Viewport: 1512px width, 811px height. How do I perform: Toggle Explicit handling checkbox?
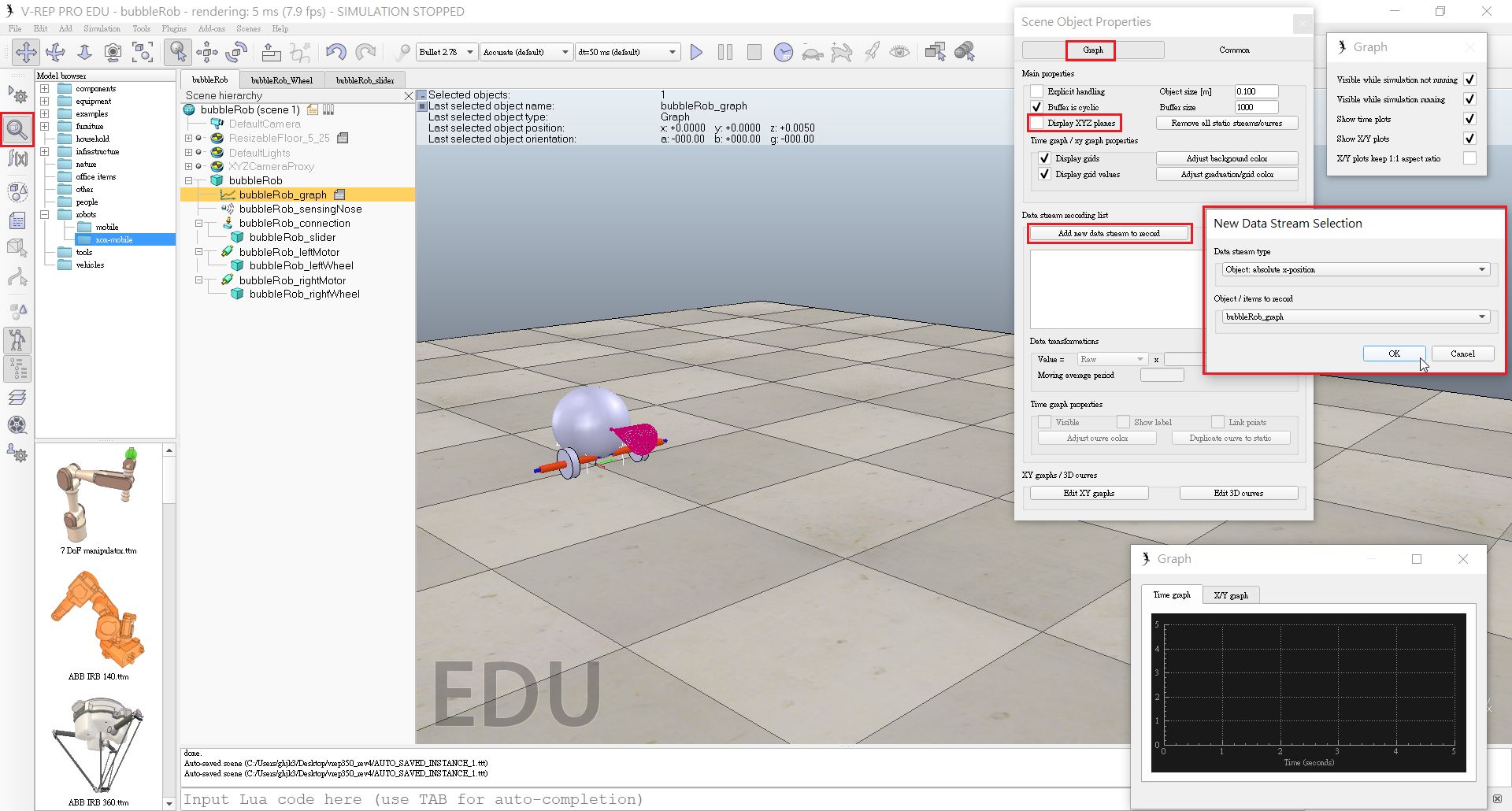[x=1037, y=91]
